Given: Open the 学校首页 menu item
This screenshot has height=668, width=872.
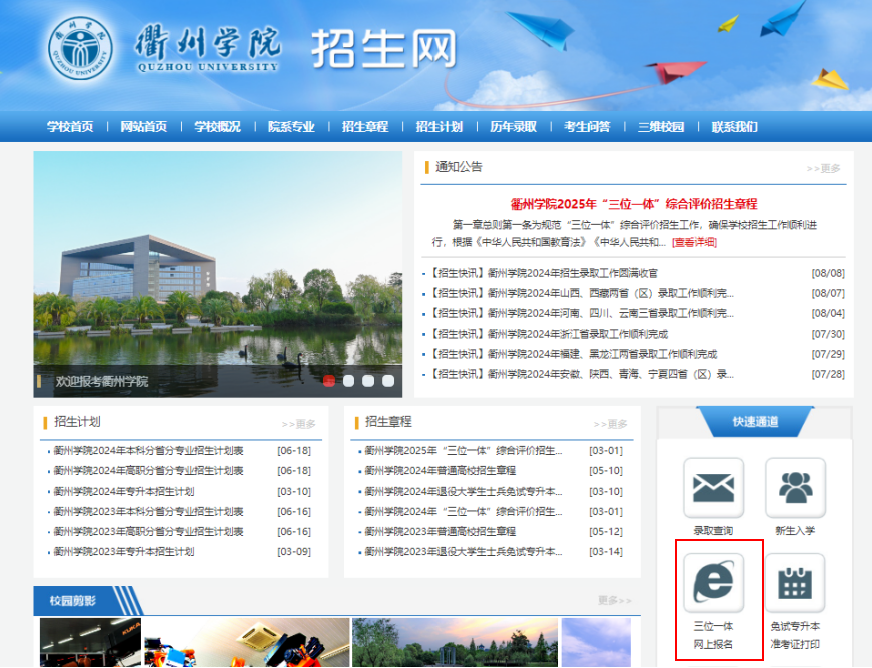Looking at the screenshot, I should tap(70, 127).
